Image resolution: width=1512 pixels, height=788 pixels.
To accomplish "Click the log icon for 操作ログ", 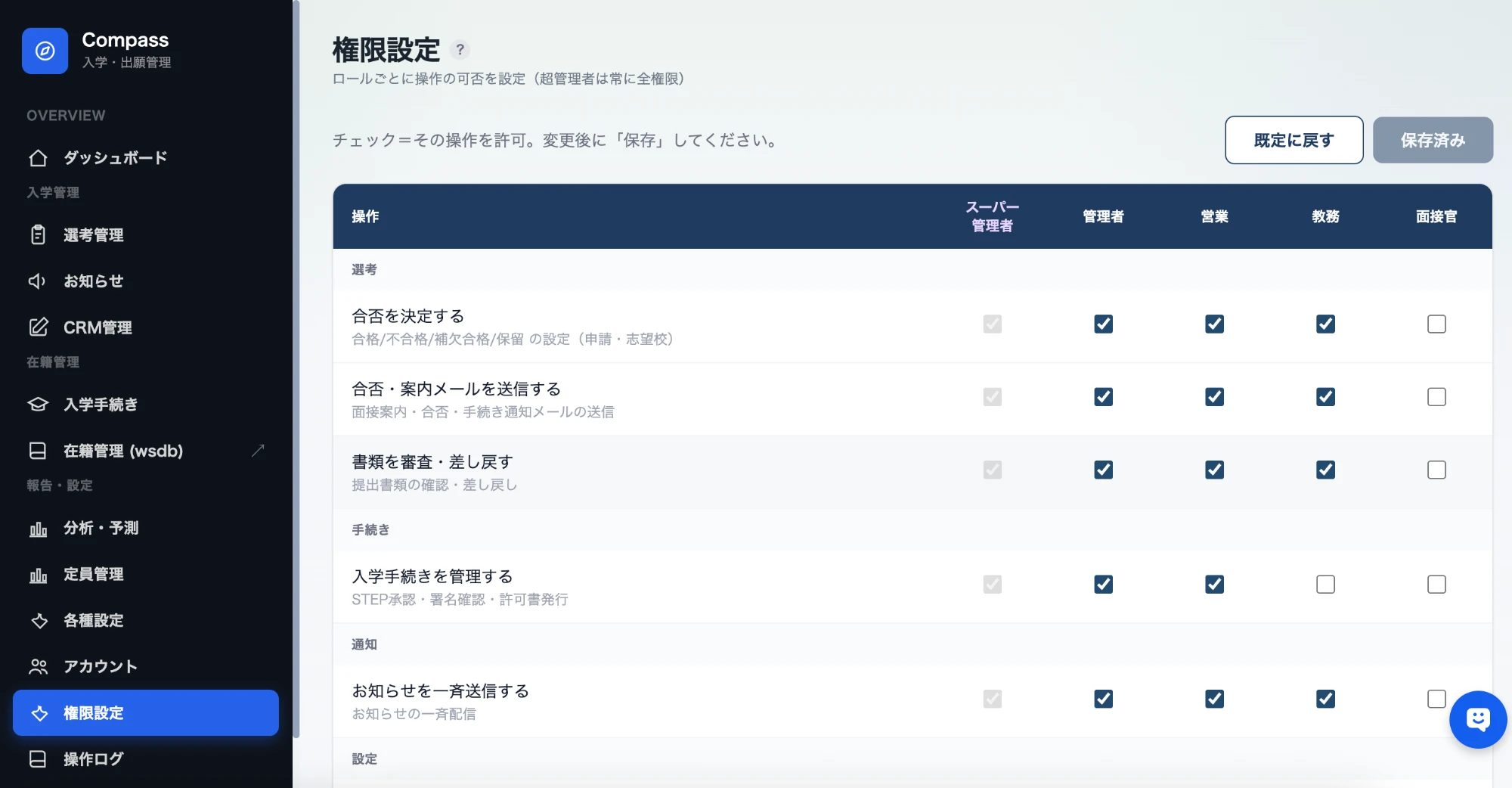I will coord(38,759).
